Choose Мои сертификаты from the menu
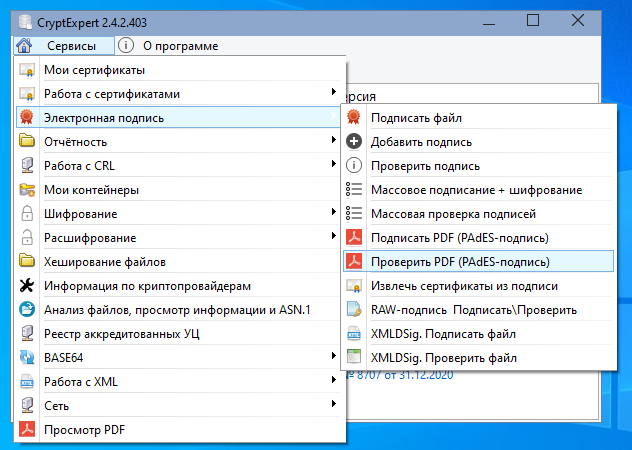632x450 pixels. 94,70
